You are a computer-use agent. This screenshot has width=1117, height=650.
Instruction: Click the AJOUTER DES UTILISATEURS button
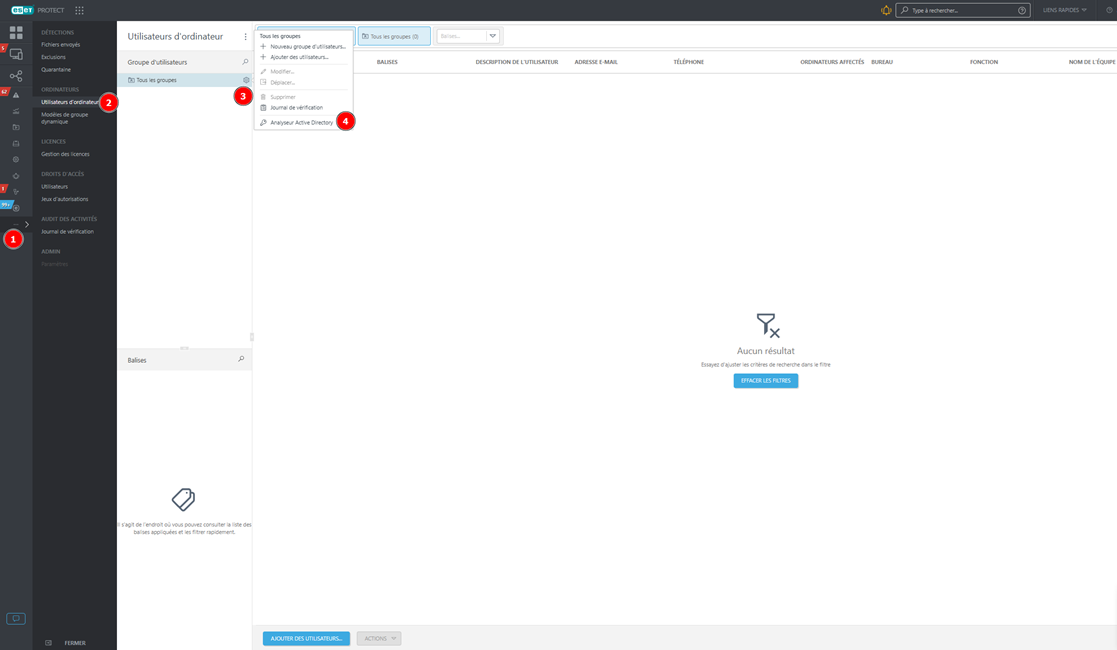[306, 639]
